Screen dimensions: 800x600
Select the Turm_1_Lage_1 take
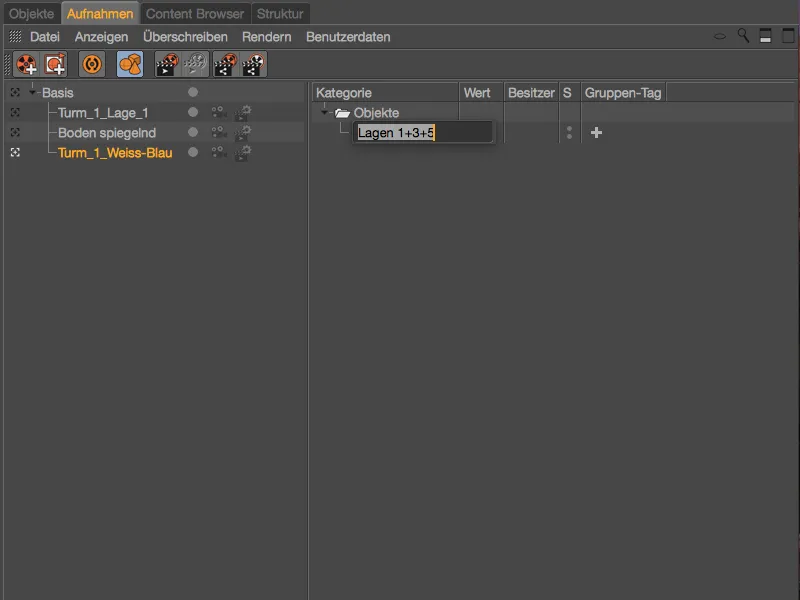pos(103,113)
